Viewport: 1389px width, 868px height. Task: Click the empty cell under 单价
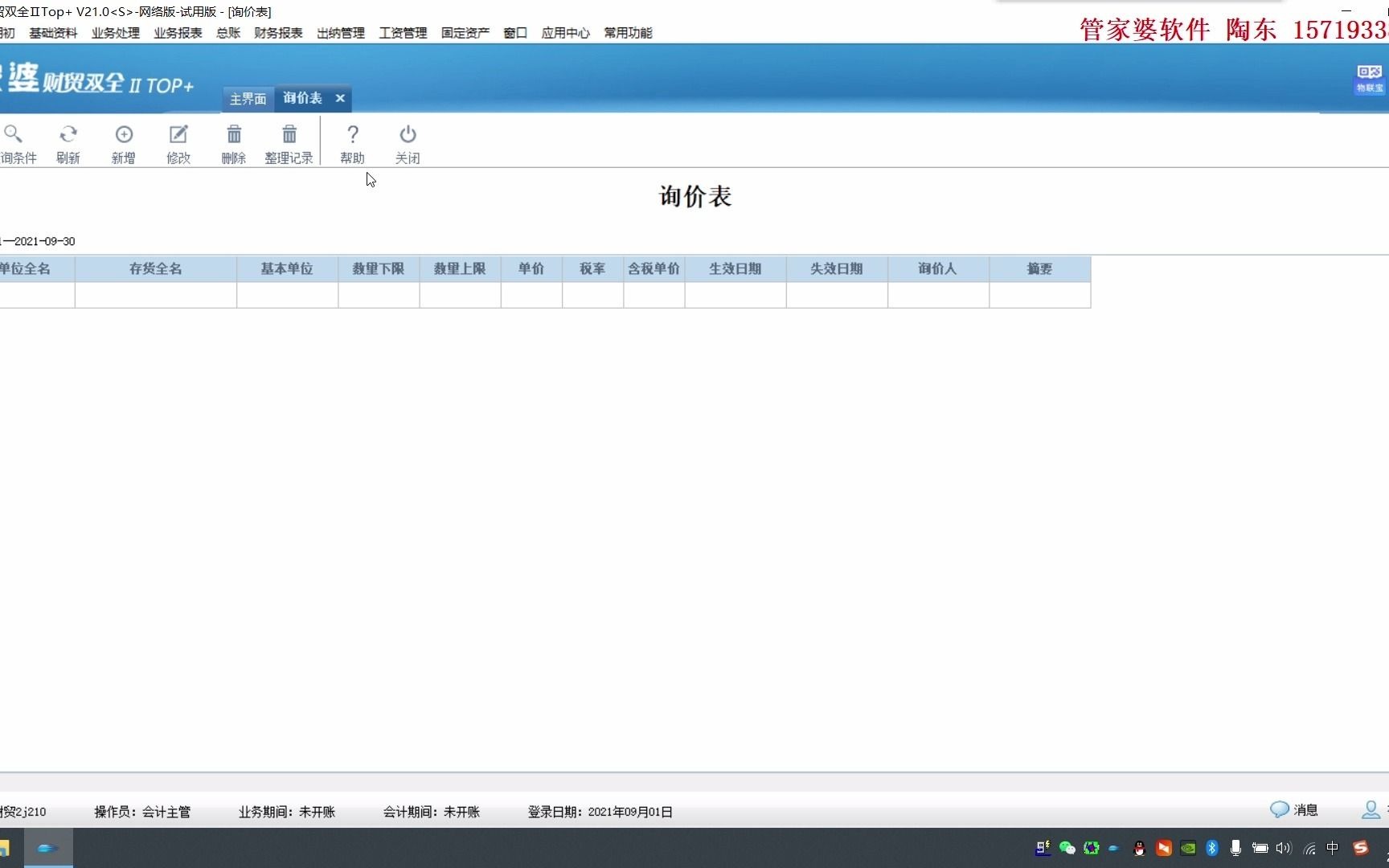coord(531,295)
